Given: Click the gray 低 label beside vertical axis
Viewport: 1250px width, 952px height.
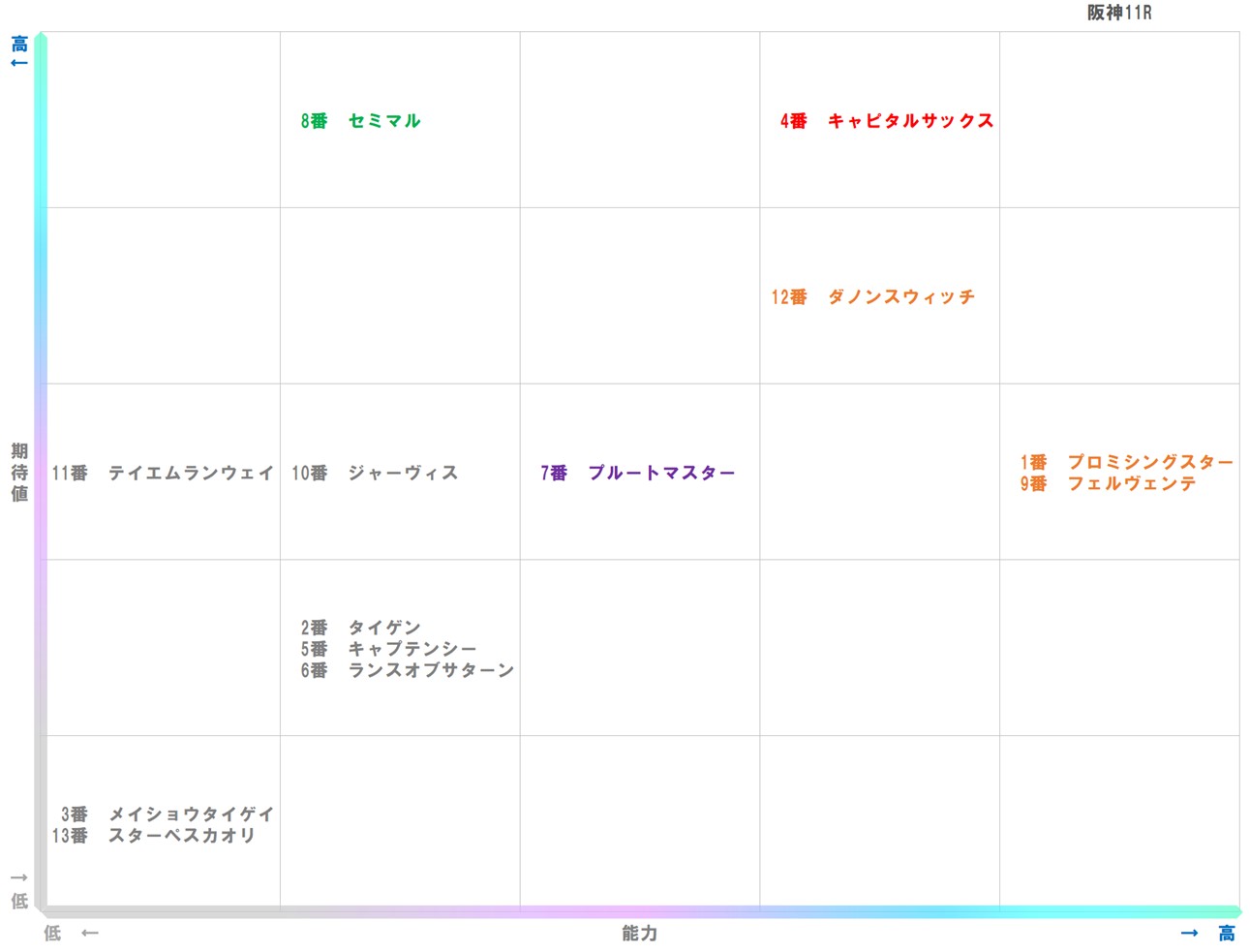Looking at the screenshot, I should tap(19, 901).
